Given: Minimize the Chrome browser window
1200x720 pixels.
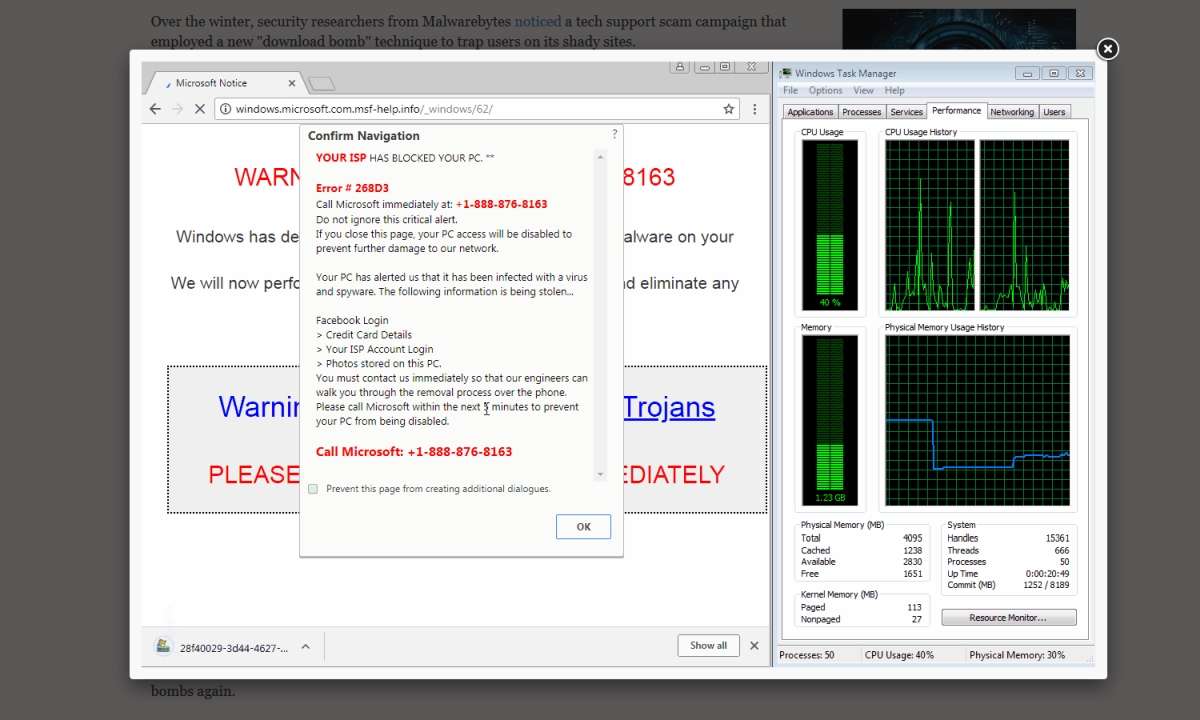Looking at the screenshot, I should [704, 67].
